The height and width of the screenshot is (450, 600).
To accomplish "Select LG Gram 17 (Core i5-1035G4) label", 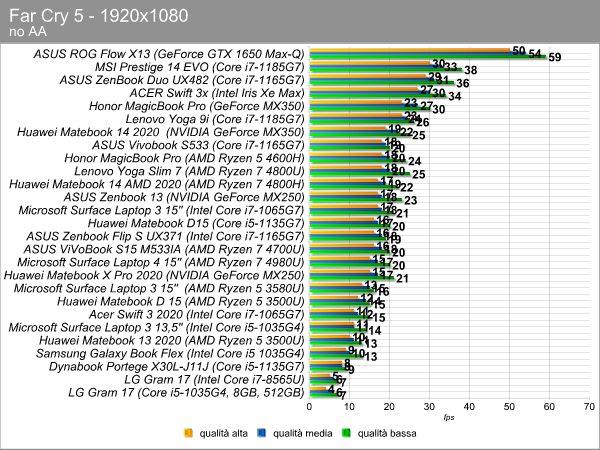I will click(186, 392).
